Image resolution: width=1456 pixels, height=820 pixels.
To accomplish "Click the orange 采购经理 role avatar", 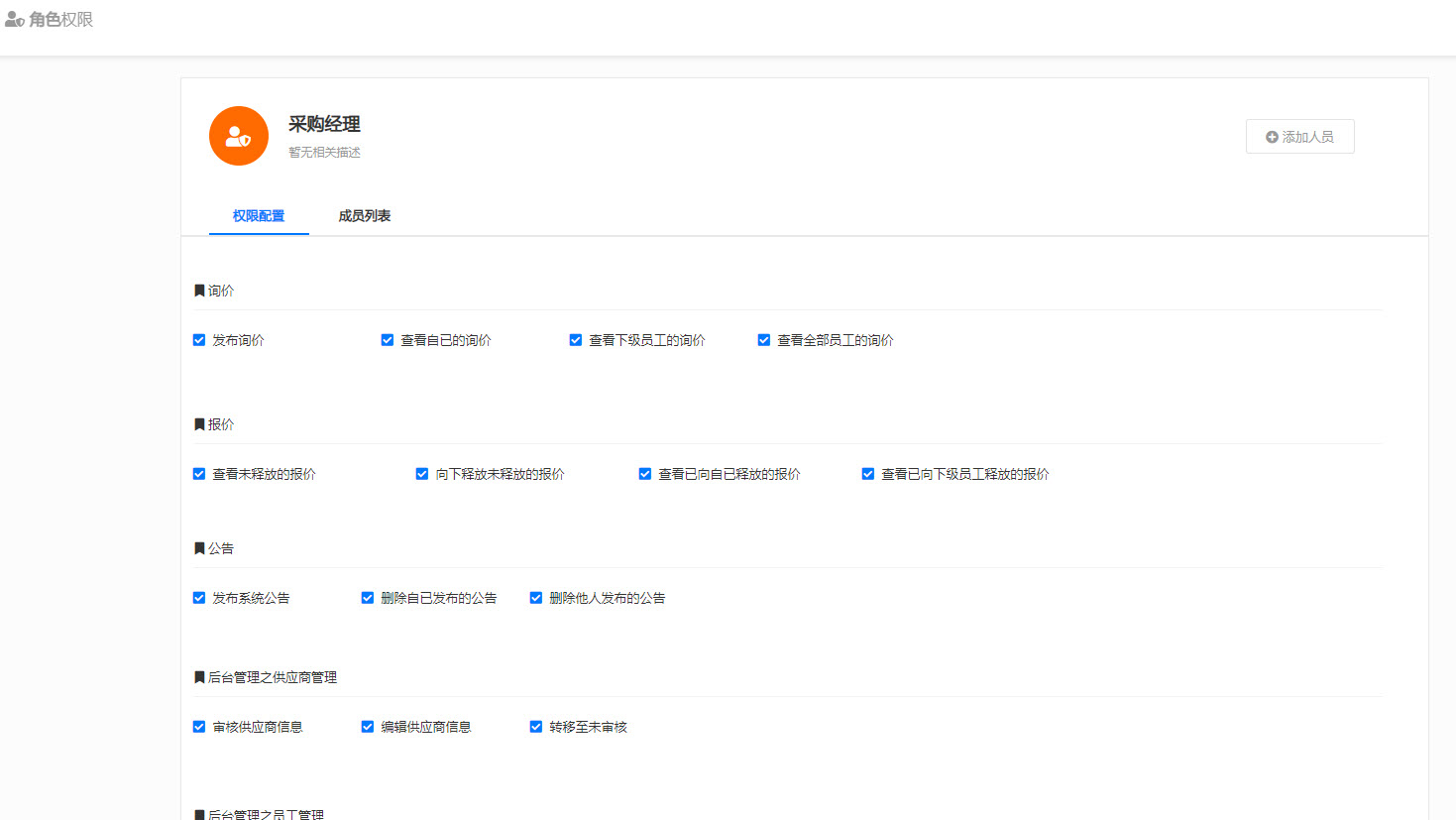I will click(239, 136).
